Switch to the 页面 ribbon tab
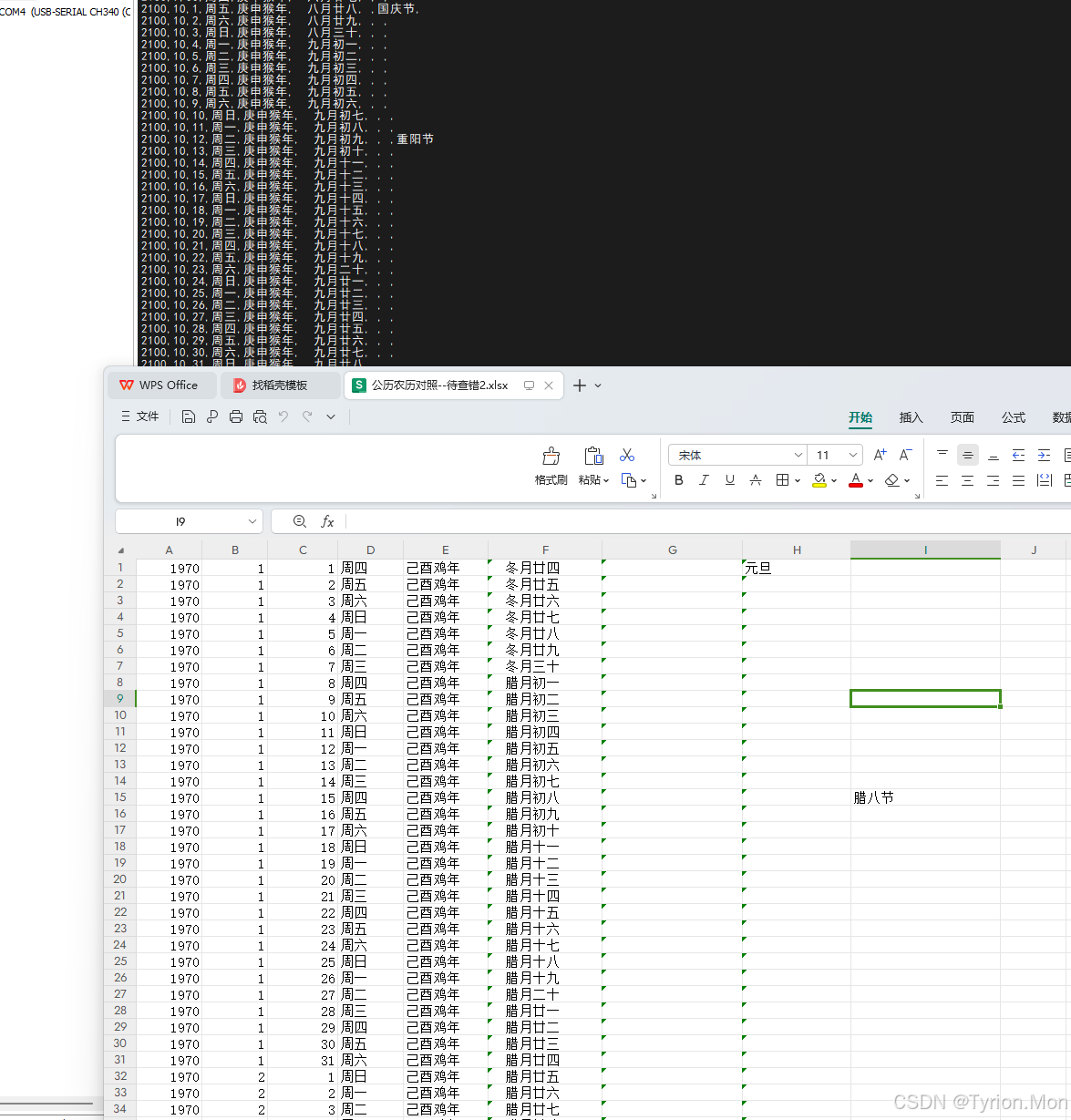 (x=963, y=417)
